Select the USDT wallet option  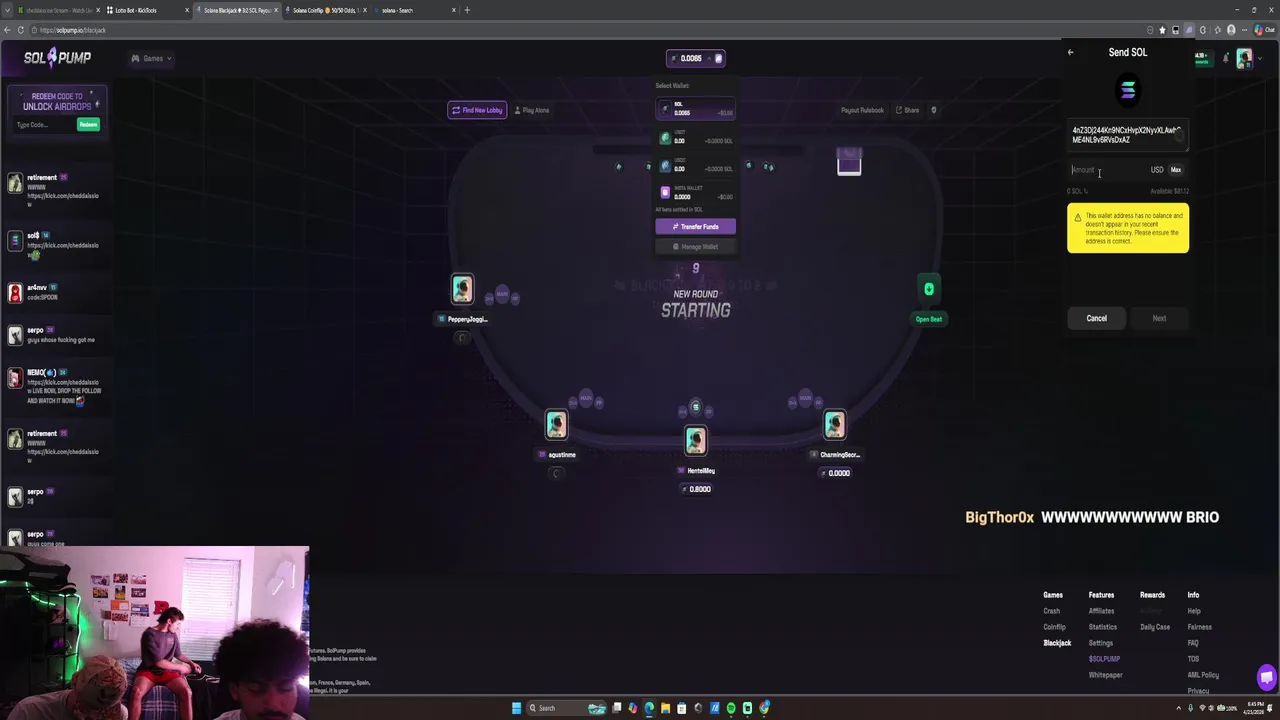[x=696, y=137]
